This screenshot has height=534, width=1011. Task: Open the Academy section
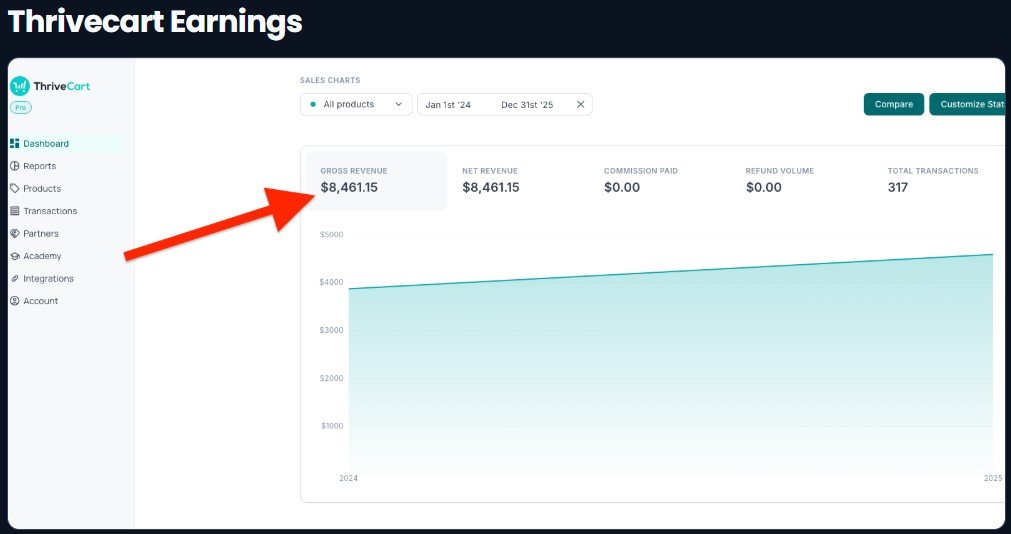click(x=35, y=256)
